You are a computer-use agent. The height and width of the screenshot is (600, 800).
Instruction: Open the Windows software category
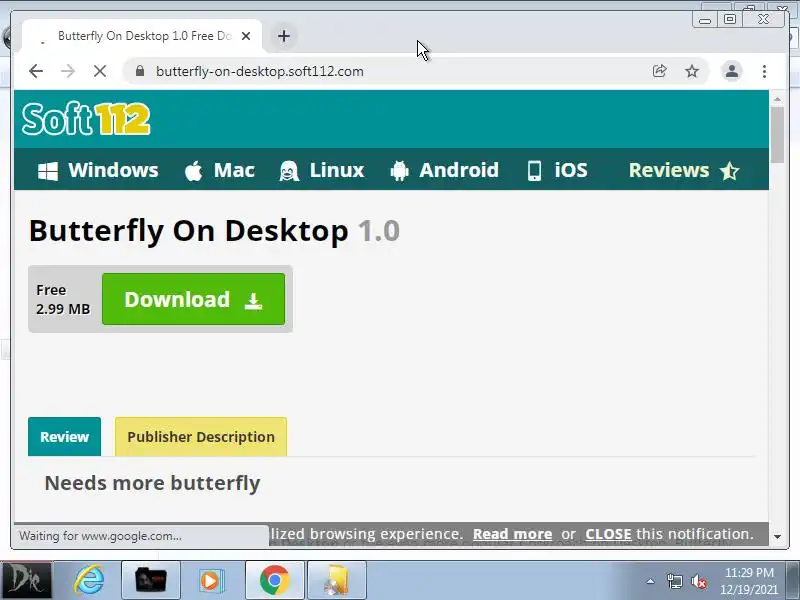point(98,170)
